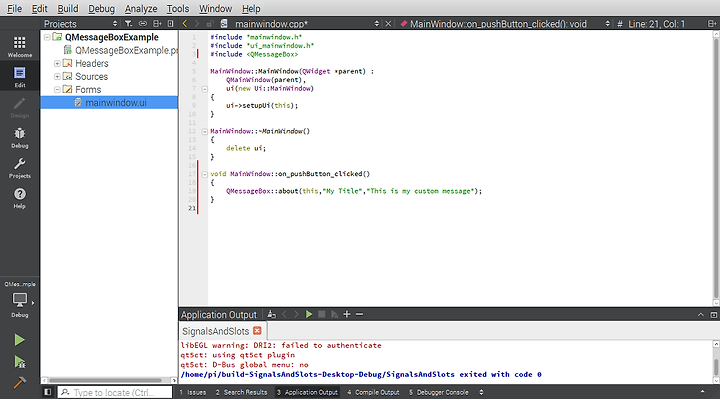720x399 pixels.
Task: Show the Issues pane
Action: (x=192, y=392)
